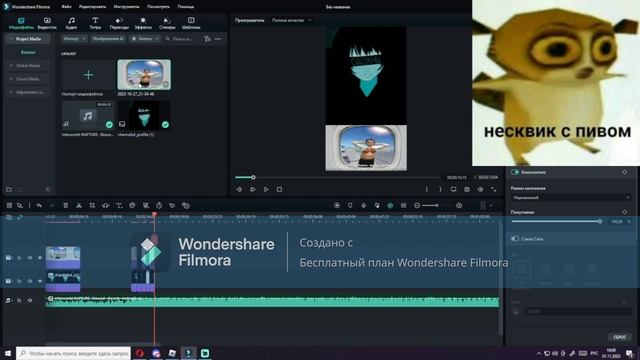The image size is (640, 360).
Task: Expand the Project Media tree item
Action: coord(11,39)
